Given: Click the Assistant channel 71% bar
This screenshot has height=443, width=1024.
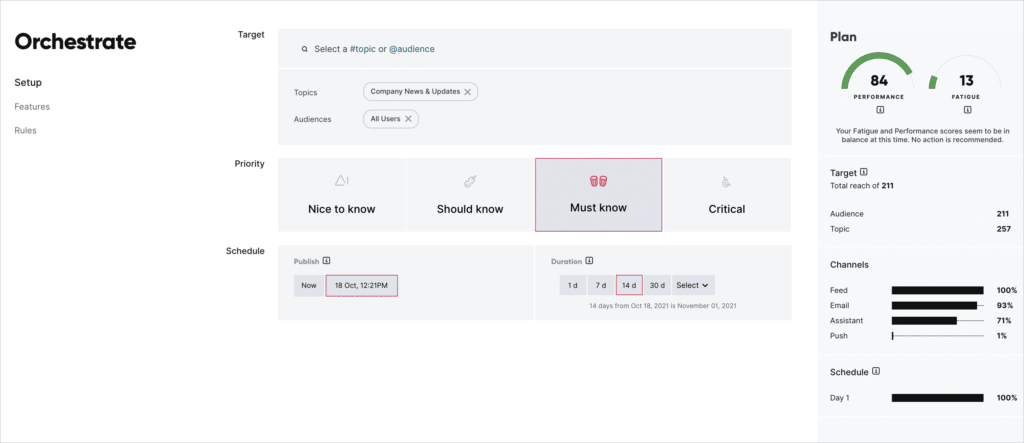Looking at the screenshot, I should click(x=937, y=321).
